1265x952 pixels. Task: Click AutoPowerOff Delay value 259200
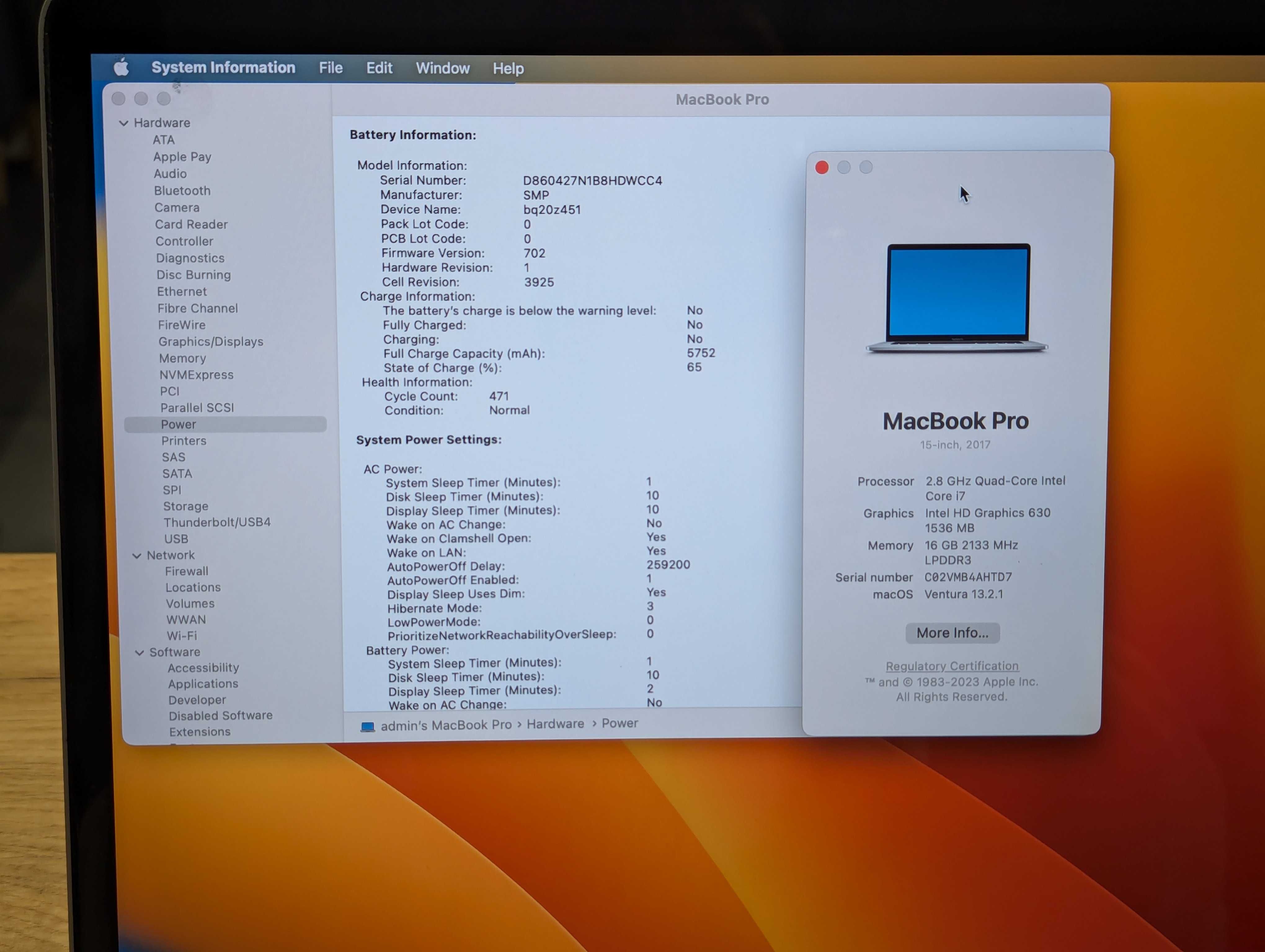point(668,565)
